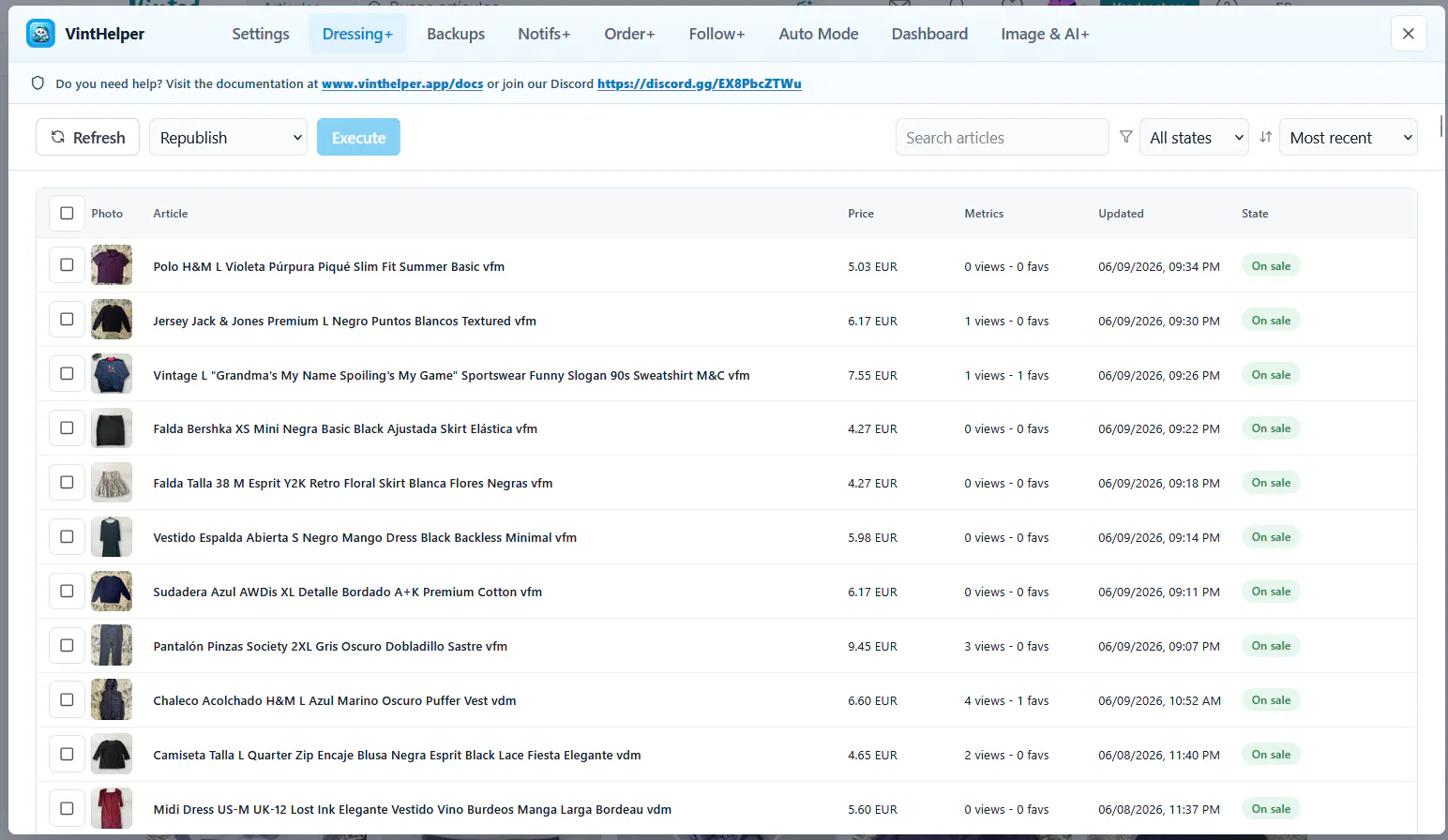
Task: Click 'Polo H&M L Violeta Púrpura' article title
Action: (328, 266)
